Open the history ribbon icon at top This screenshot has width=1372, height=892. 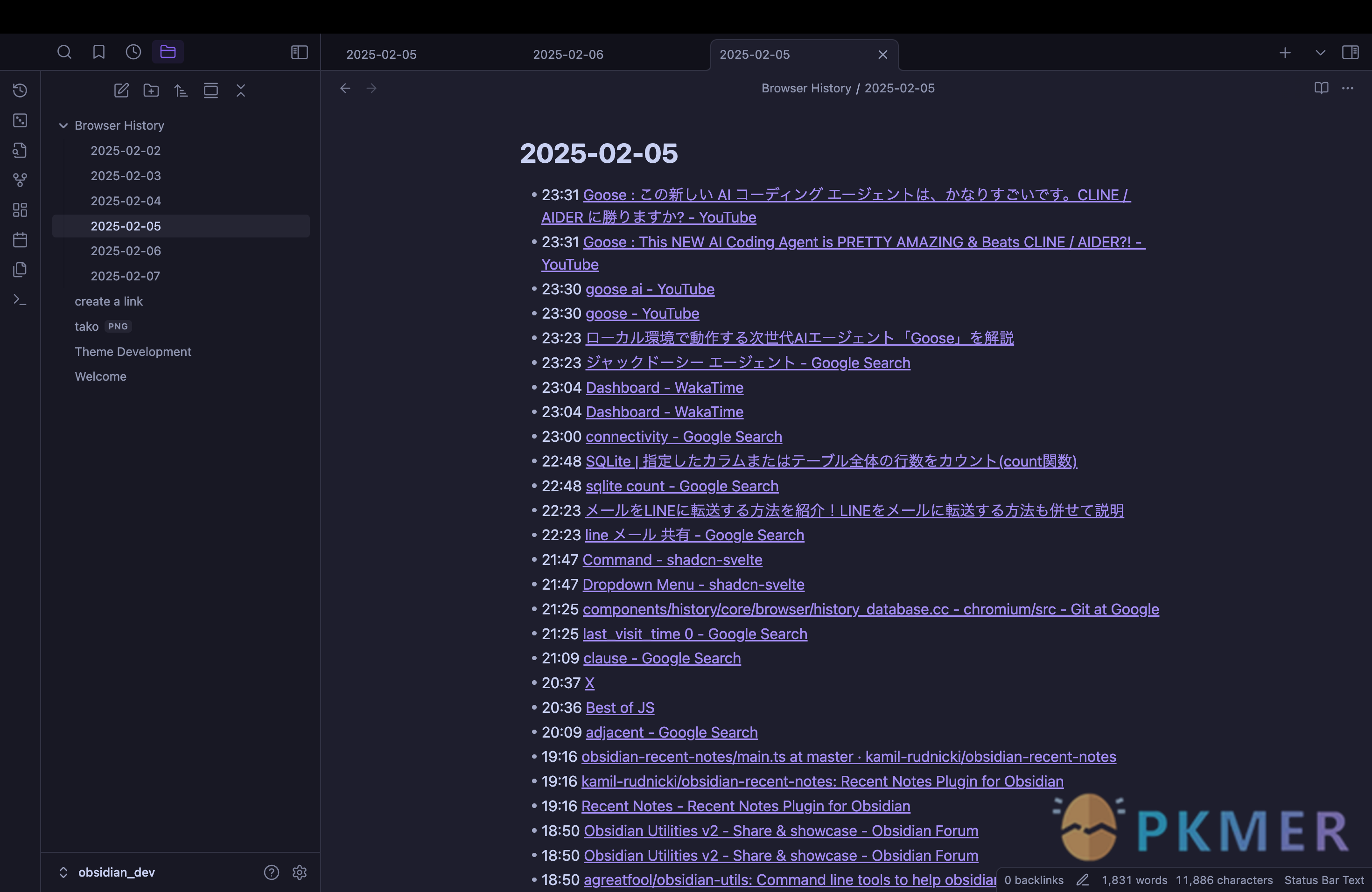pyautogui.click(x=20, y=91)
